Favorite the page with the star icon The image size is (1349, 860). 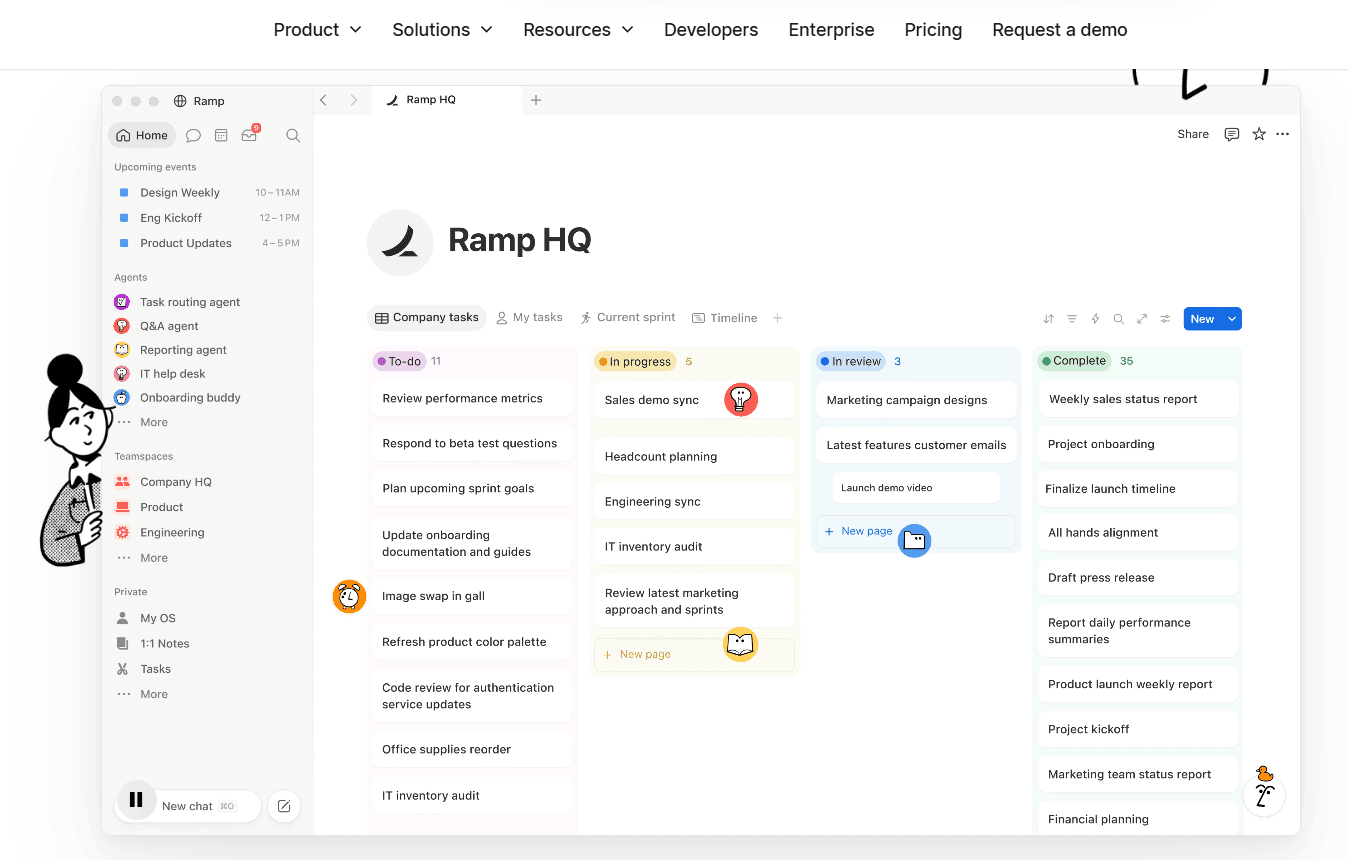[1259, 134]
